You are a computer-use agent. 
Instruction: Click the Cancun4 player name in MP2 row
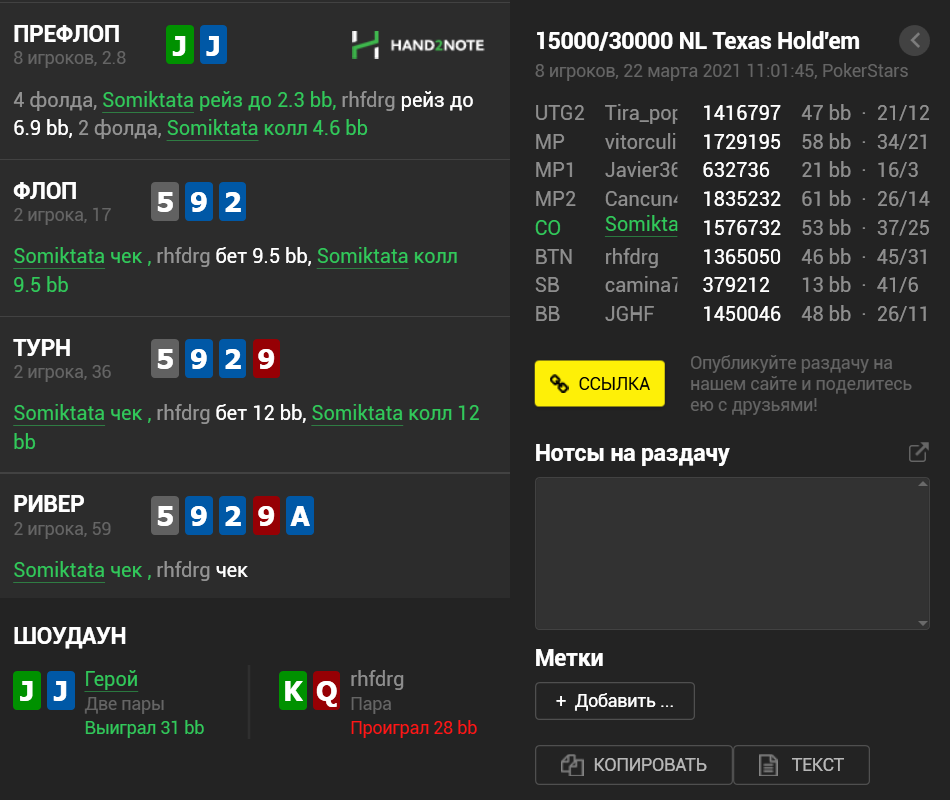pyautogui.click(x=641, y=199)
